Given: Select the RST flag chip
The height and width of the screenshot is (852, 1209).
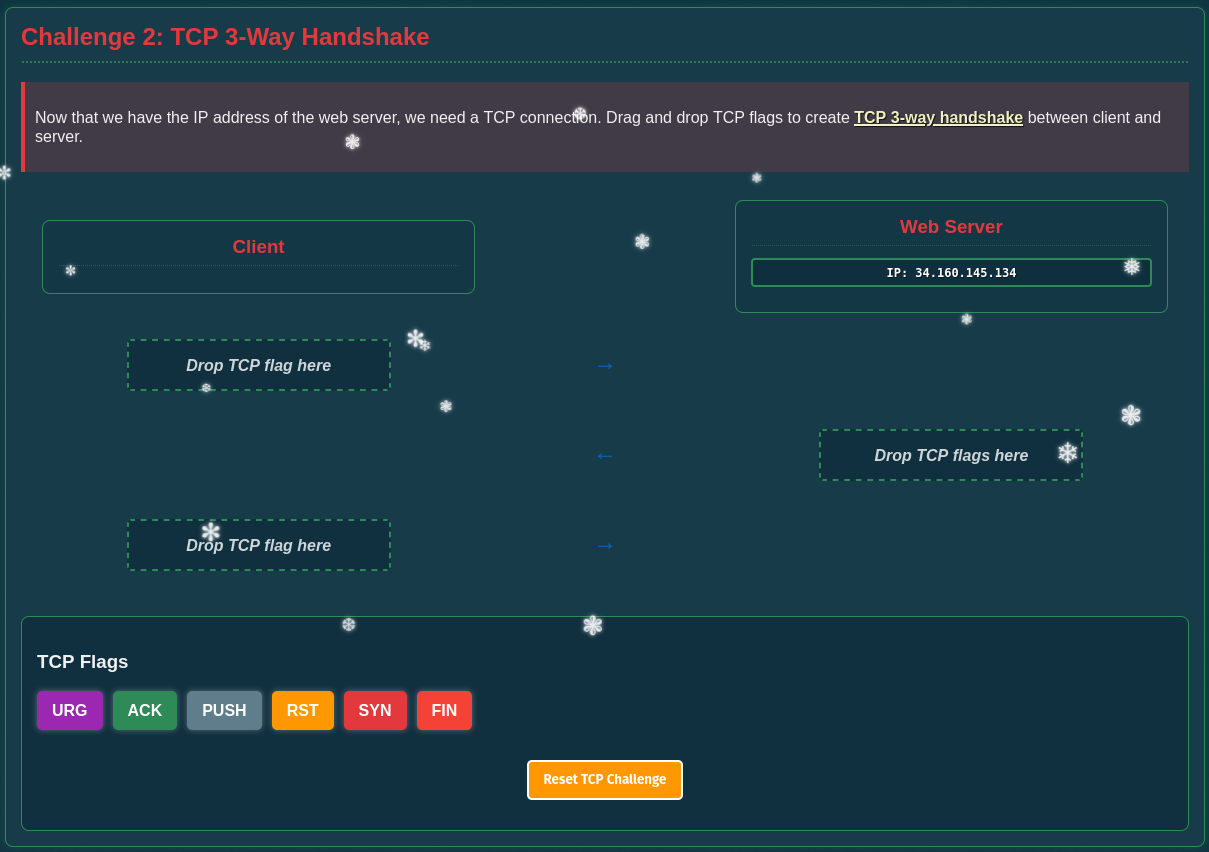Looking at the screenshot, I should coord(302,710).
